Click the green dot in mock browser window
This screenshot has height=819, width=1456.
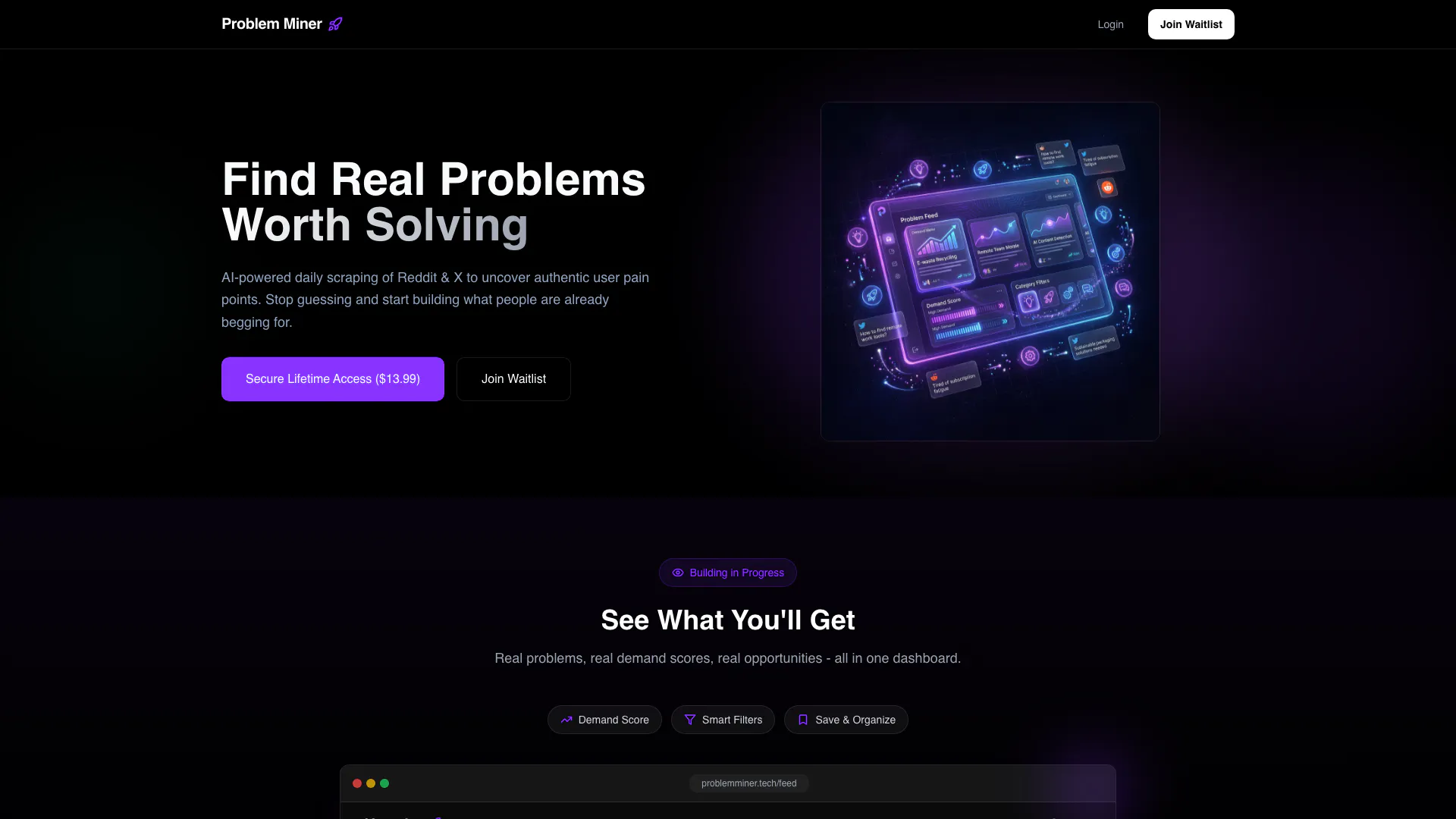[x=384, y=783]
